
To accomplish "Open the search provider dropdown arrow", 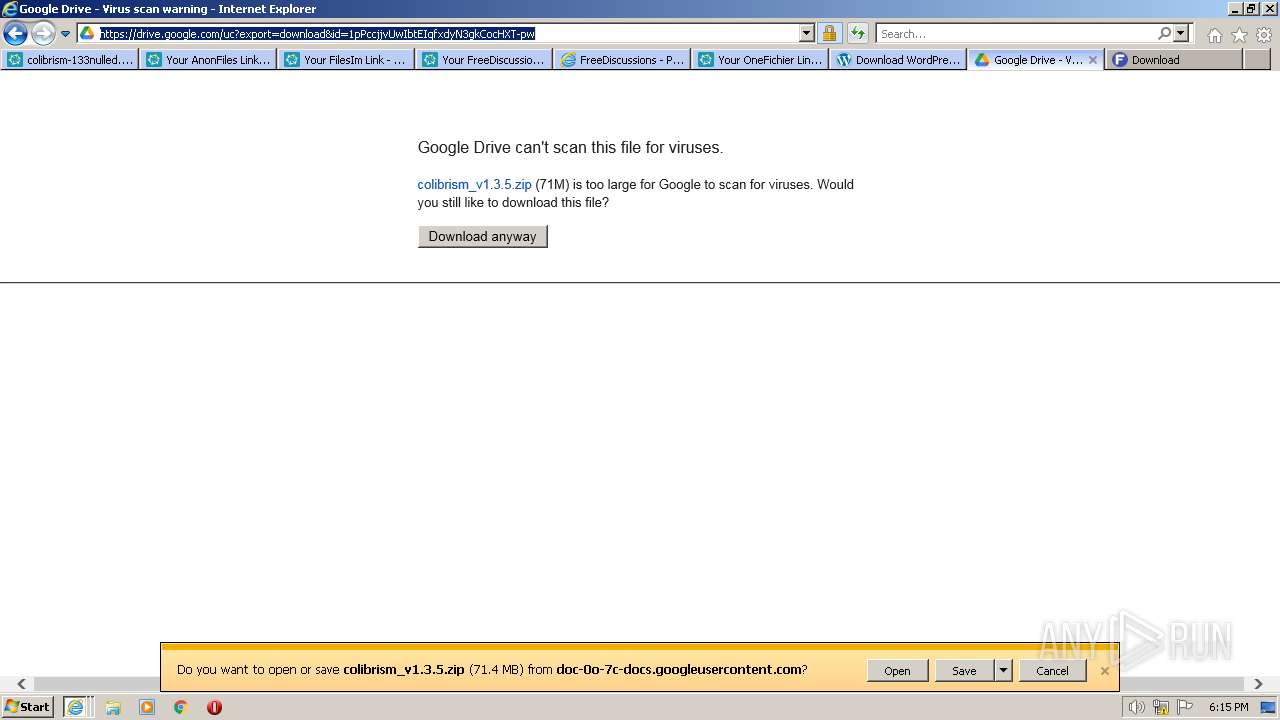I will click(1181, 34).
